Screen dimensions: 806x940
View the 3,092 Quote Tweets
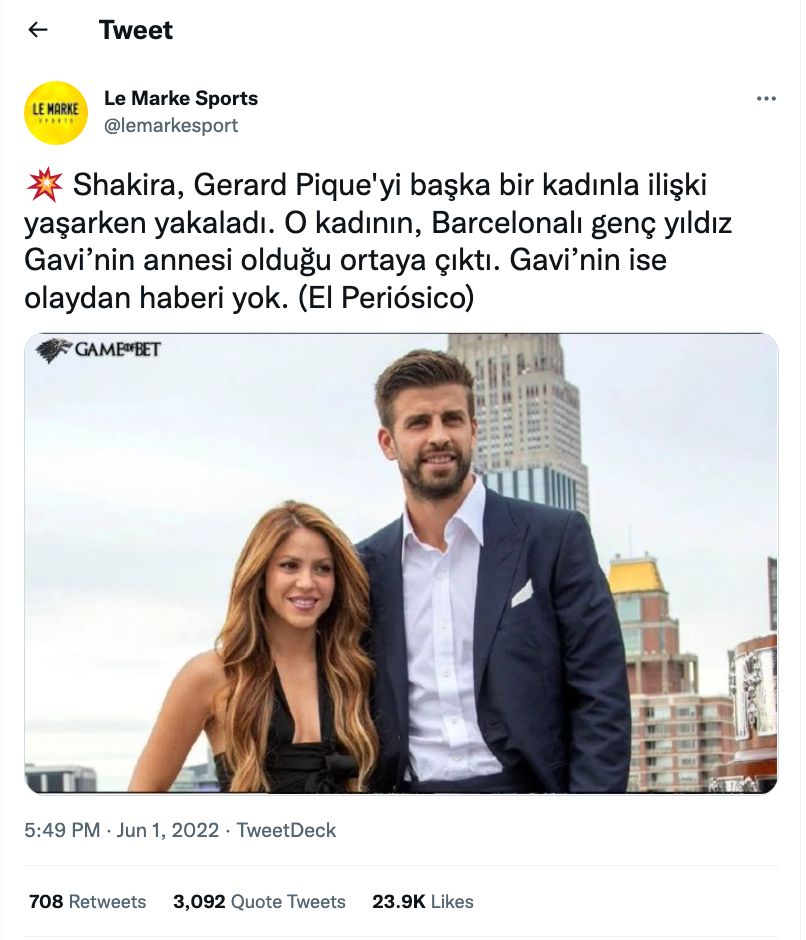[x=259, y=901]
